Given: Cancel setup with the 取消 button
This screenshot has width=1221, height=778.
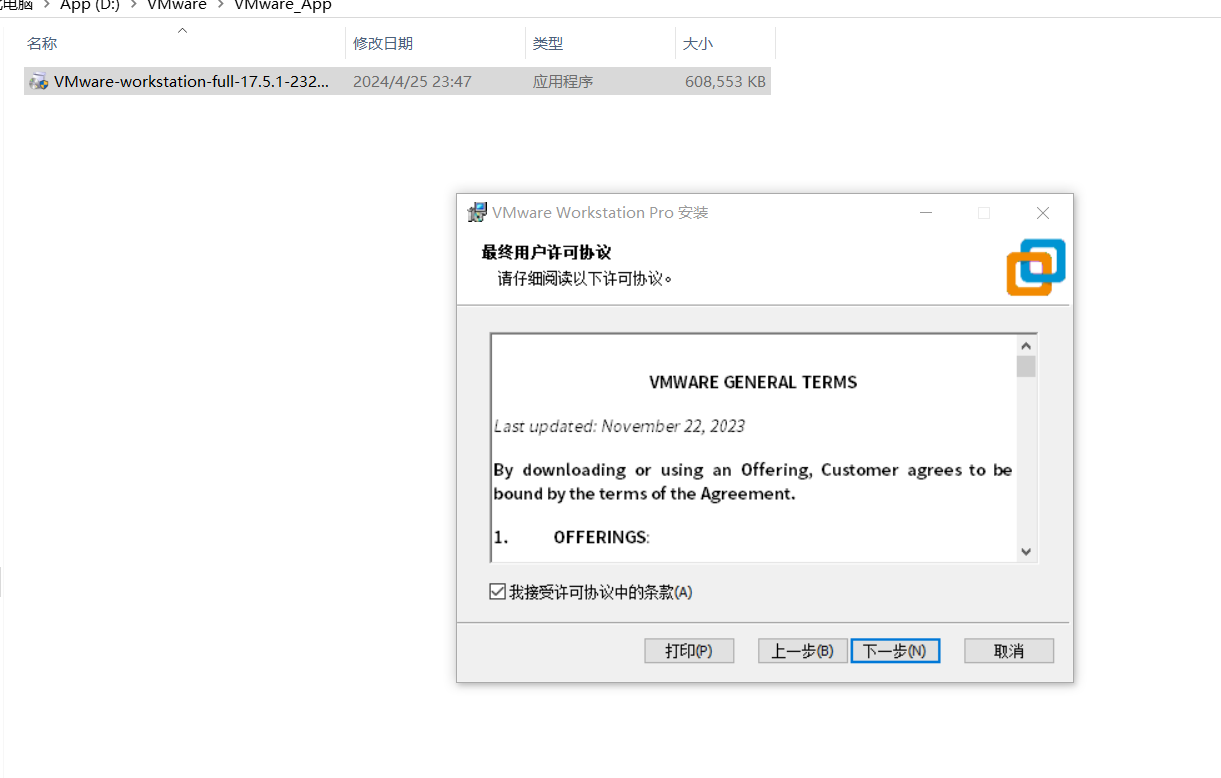Looking at the screenshot, I should pos(1009,651).
